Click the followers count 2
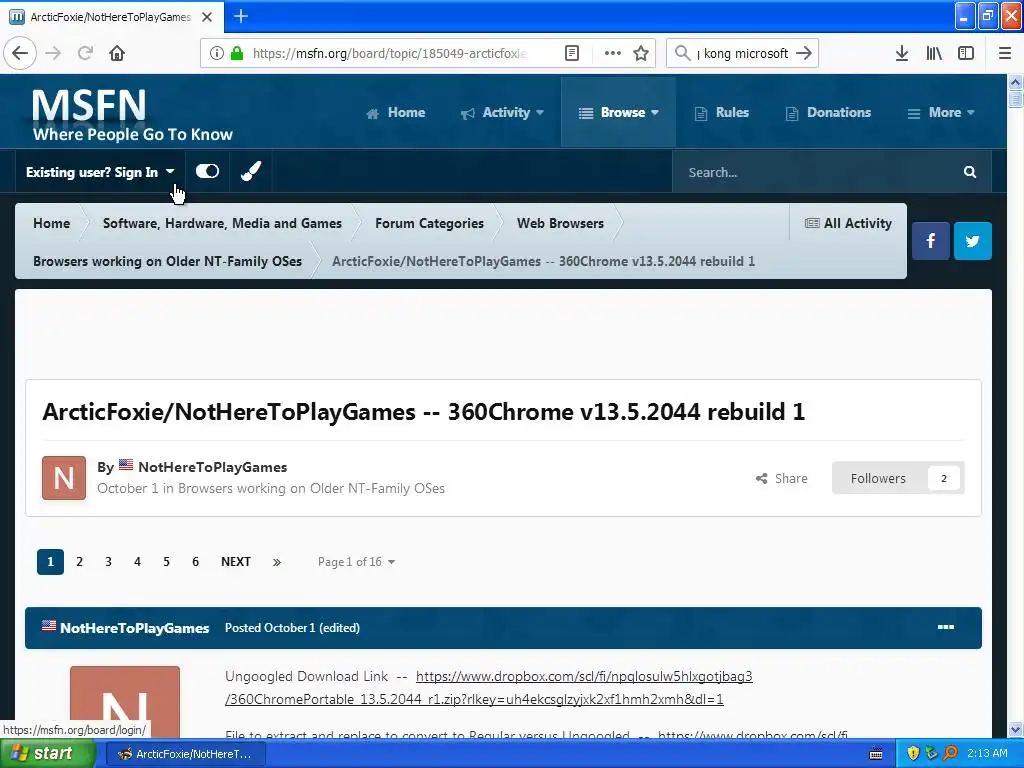Screen dimensions: 1024x768 point(944,478)
